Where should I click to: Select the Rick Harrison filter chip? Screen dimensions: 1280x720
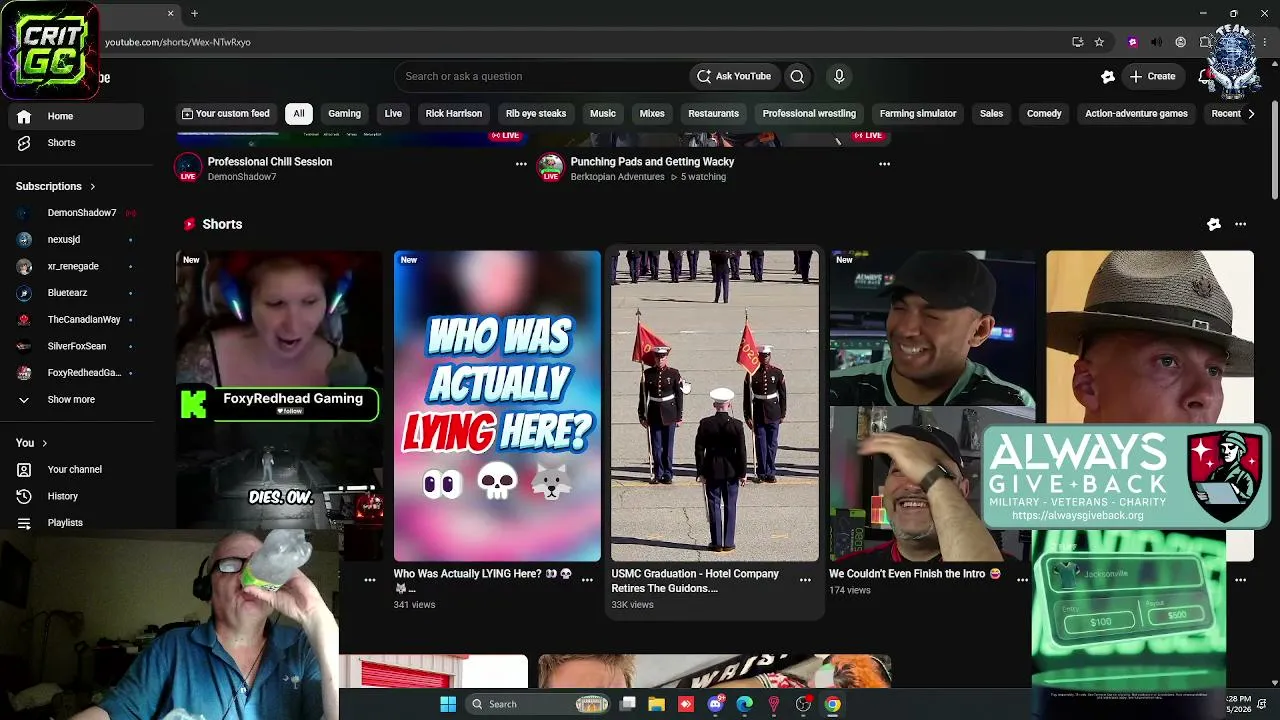coord(453,114)
